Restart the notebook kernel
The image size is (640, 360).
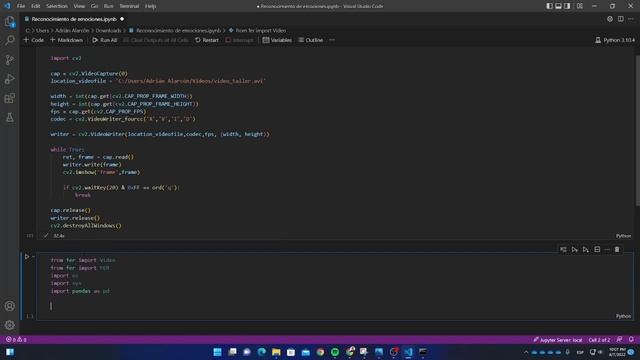(207, 40)
